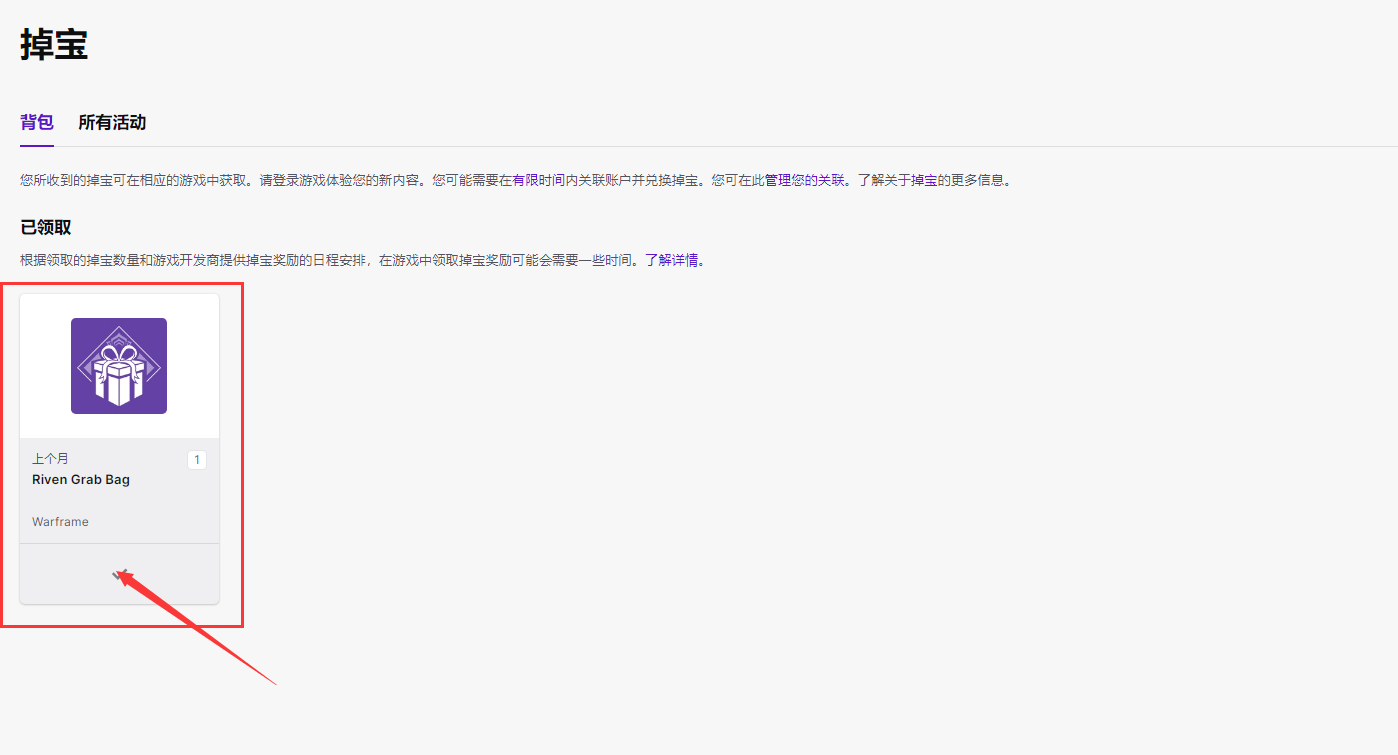Click the 有限 link in description
This screenshot has height=755, width=1398.
point(525,181)
